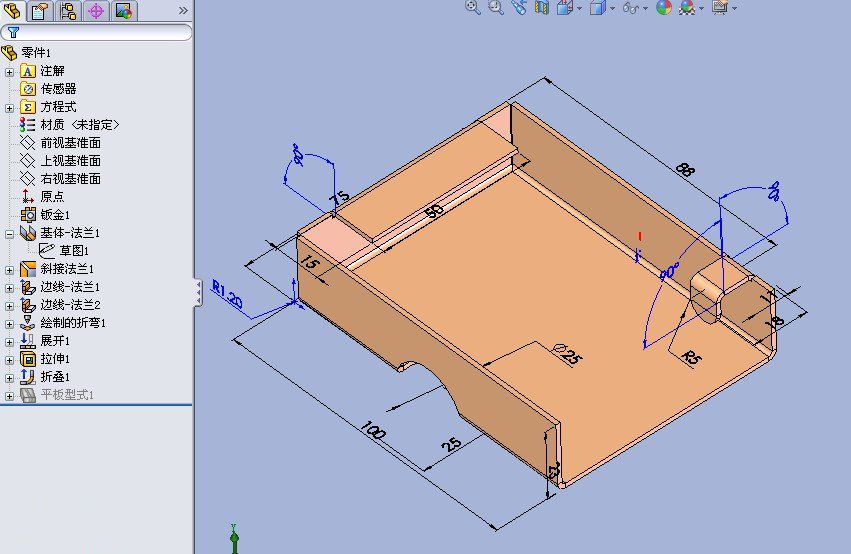Open the Hide/Show Items dropdown arrow

point(645,9)
